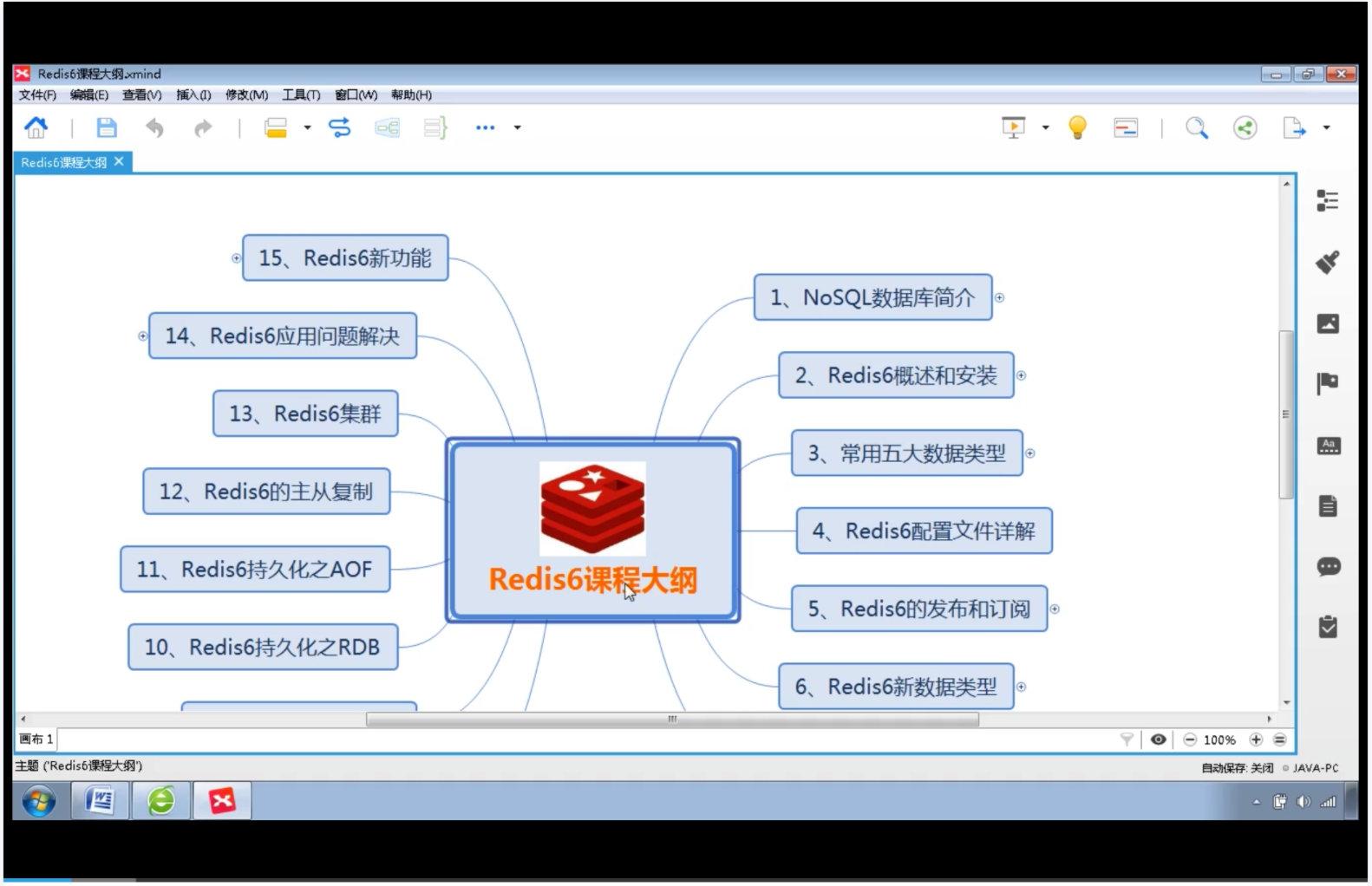Expand the '5、Redis6的发布和订阅' topic

1055,609
